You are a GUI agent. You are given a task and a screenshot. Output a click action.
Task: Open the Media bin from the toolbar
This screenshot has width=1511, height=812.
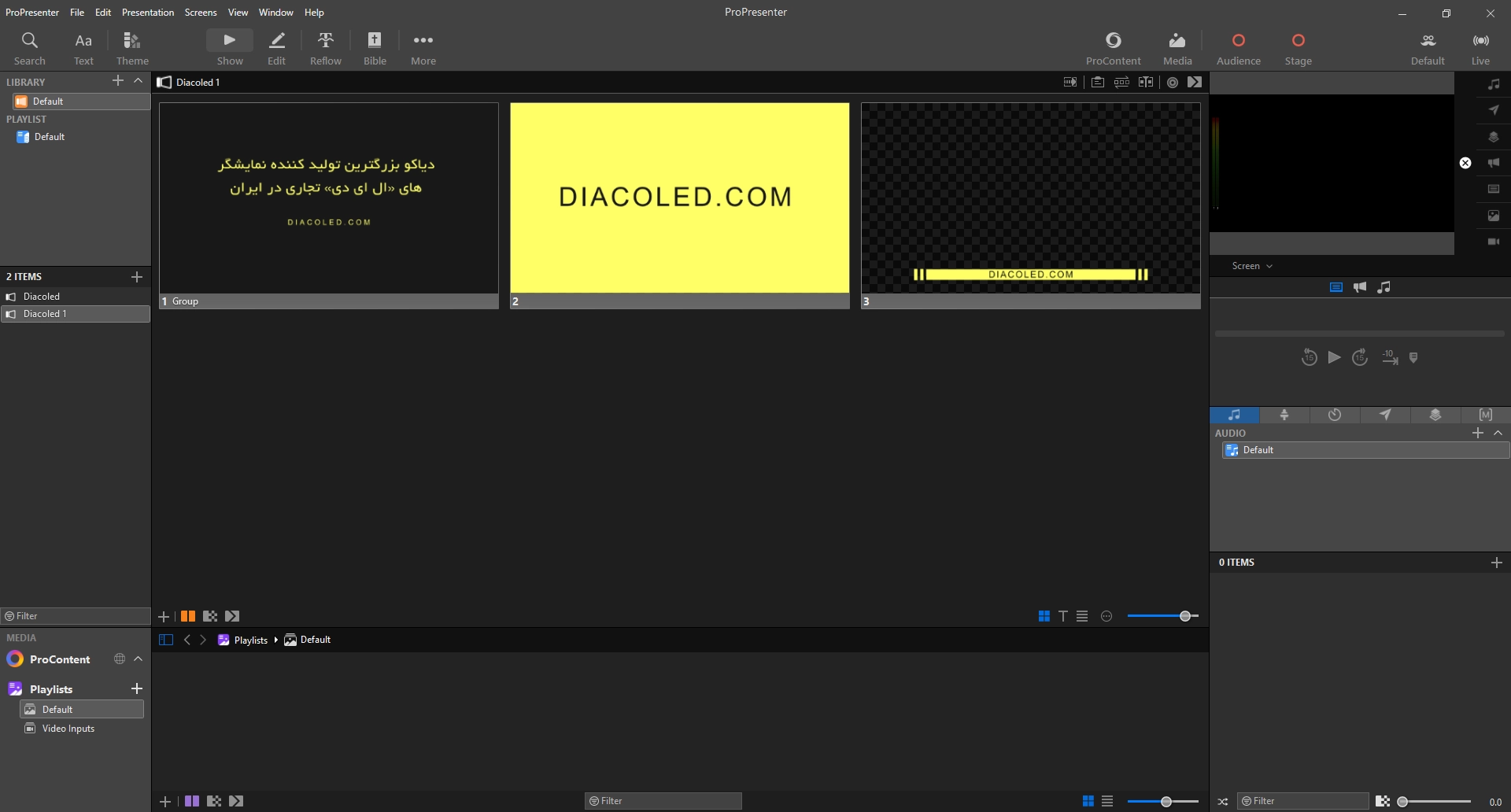coord(1177,49)
